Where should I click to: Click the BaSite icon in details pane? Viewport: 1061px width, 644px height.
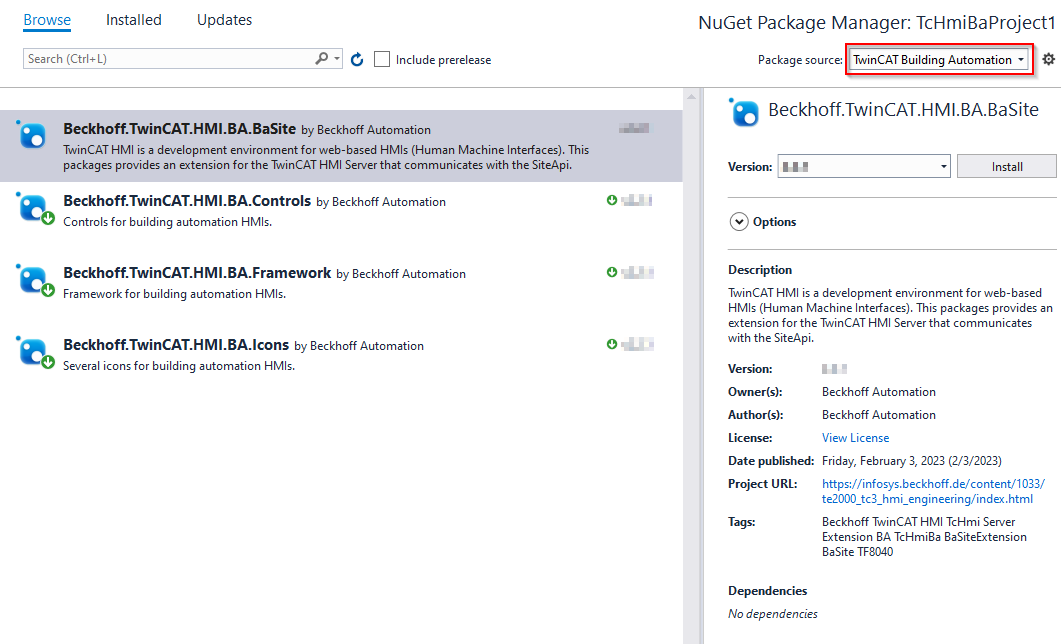click(x=744, y=112)
